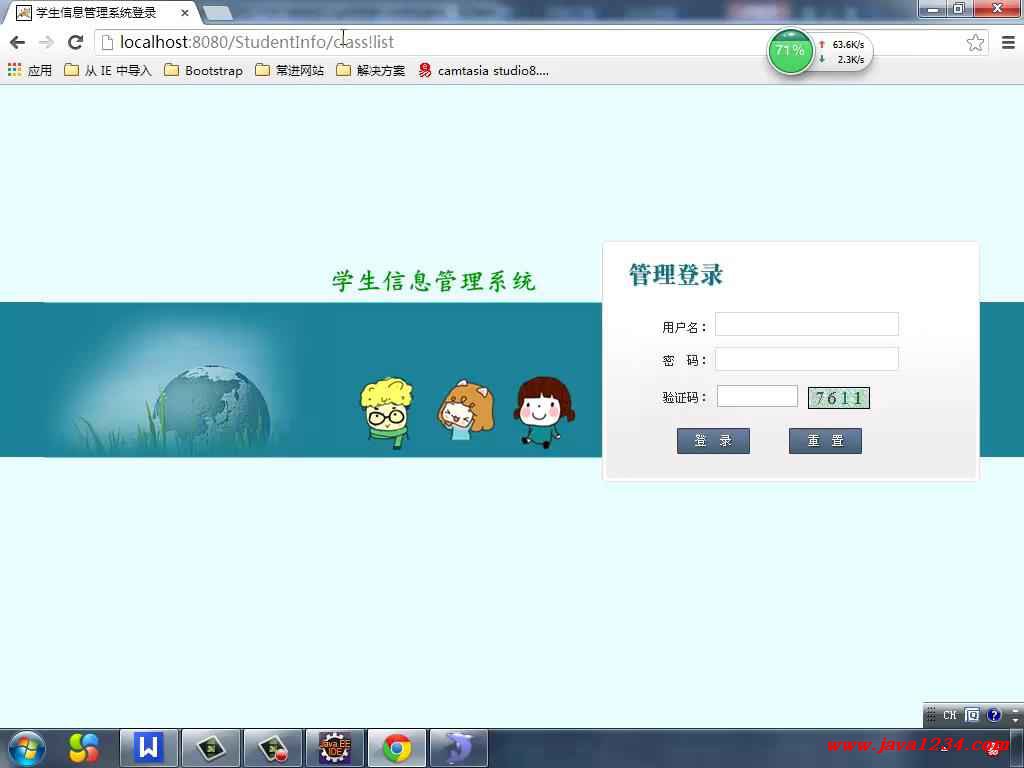Open the 常进网站 bookmark folder

click(x=289, y=71)
